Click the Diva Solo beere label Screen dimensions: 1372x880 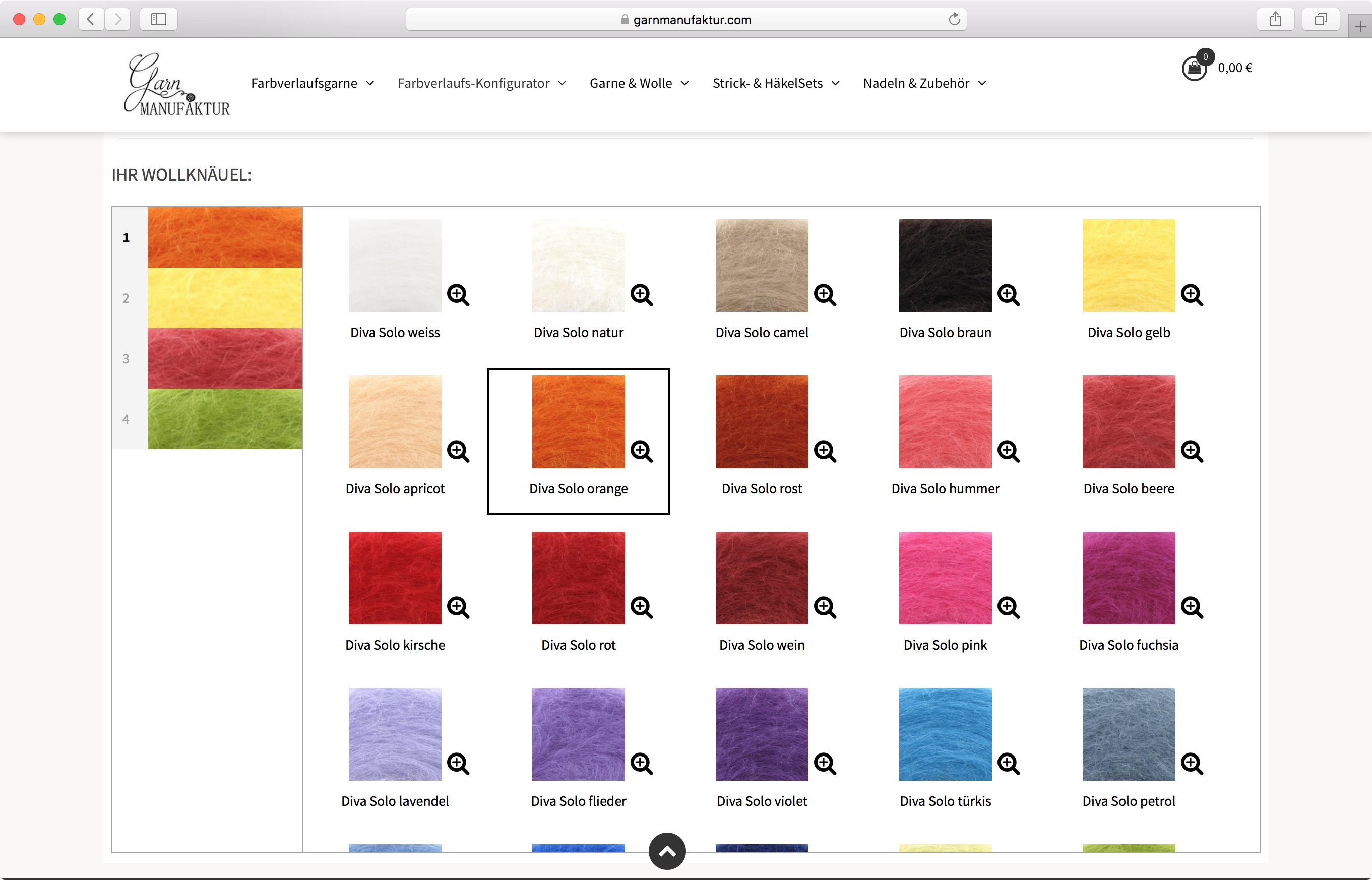1129,488
